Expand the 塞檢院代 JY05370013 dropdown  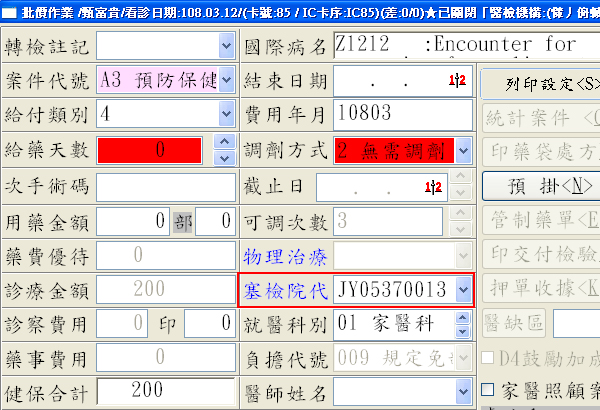pyautogui.click(x=463, y=290)
